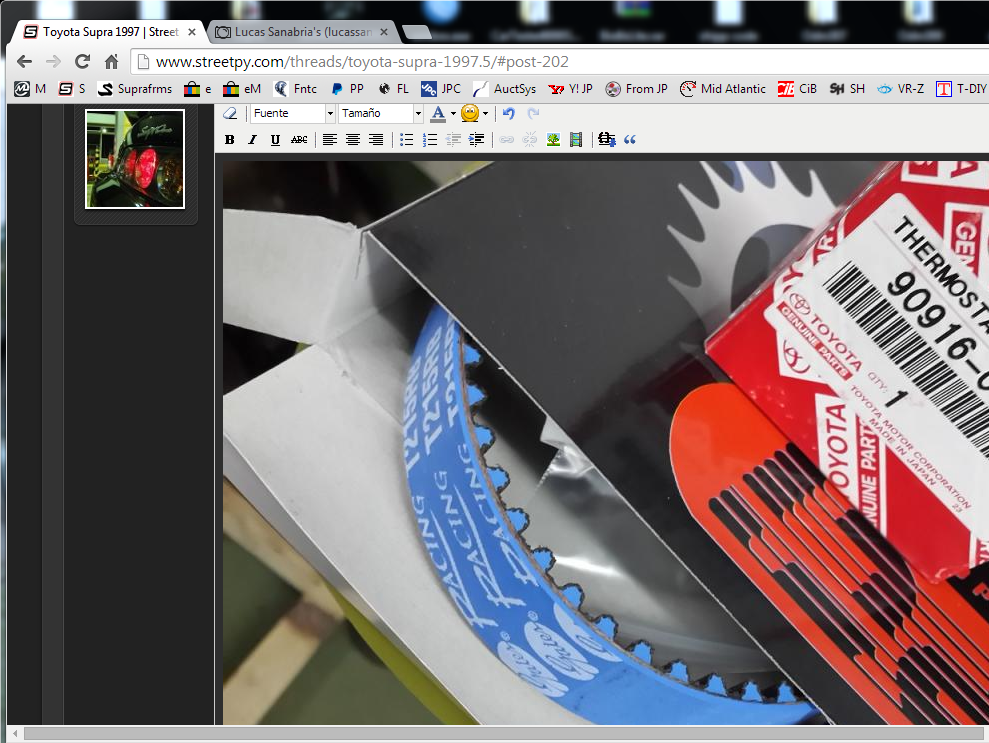Open the Suprafrms bookmark
The image size is (989, 743).
click(x=135, y=89)
